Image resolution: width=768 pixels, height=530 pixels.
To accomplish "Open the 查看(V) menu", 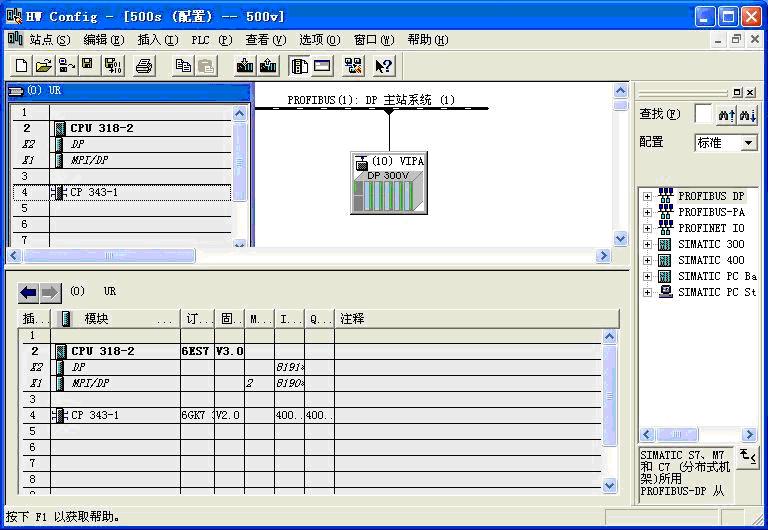I will coord(265,40).
